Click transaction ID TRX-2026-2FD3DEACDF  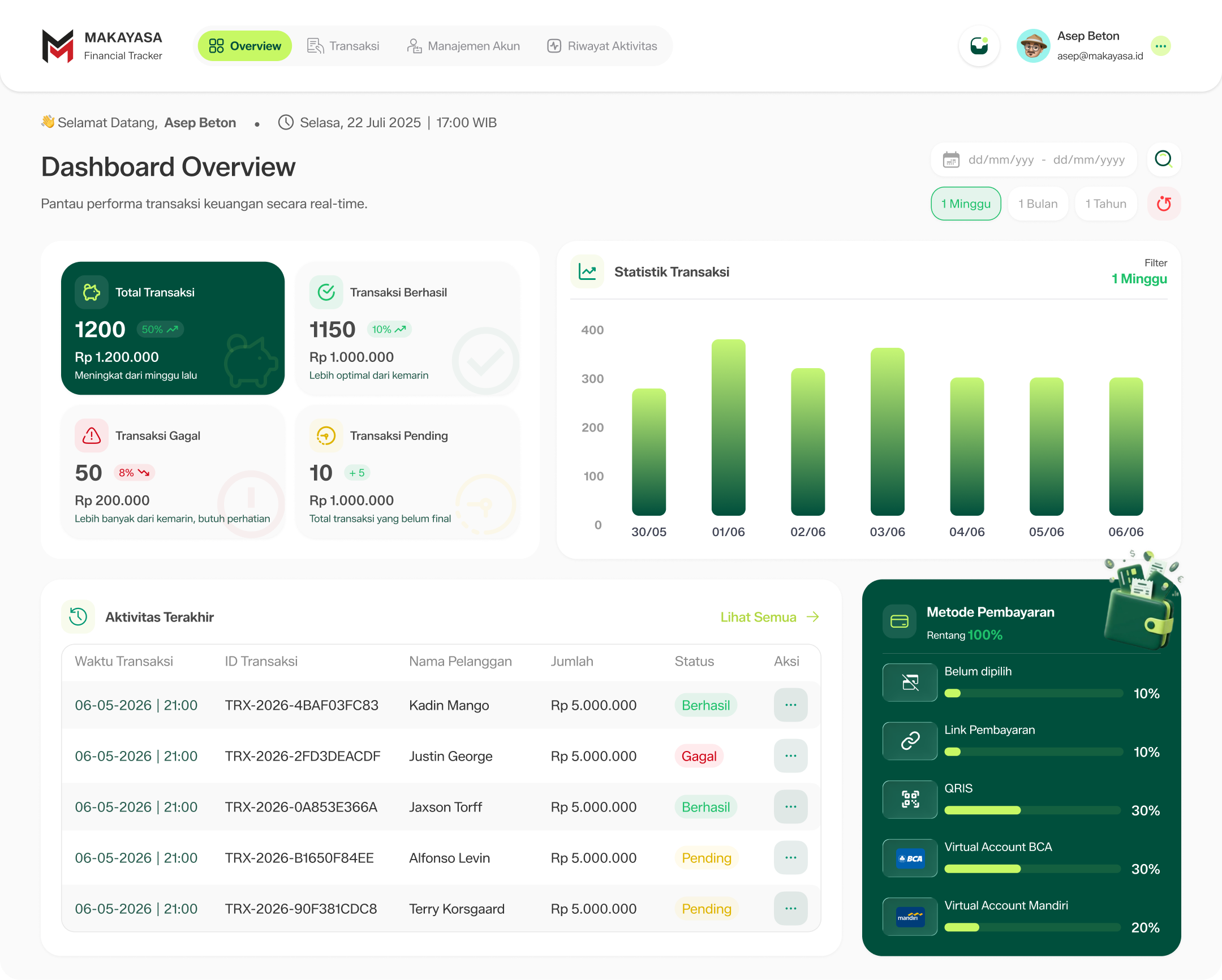pyautogui.click(x=303, y=755)
